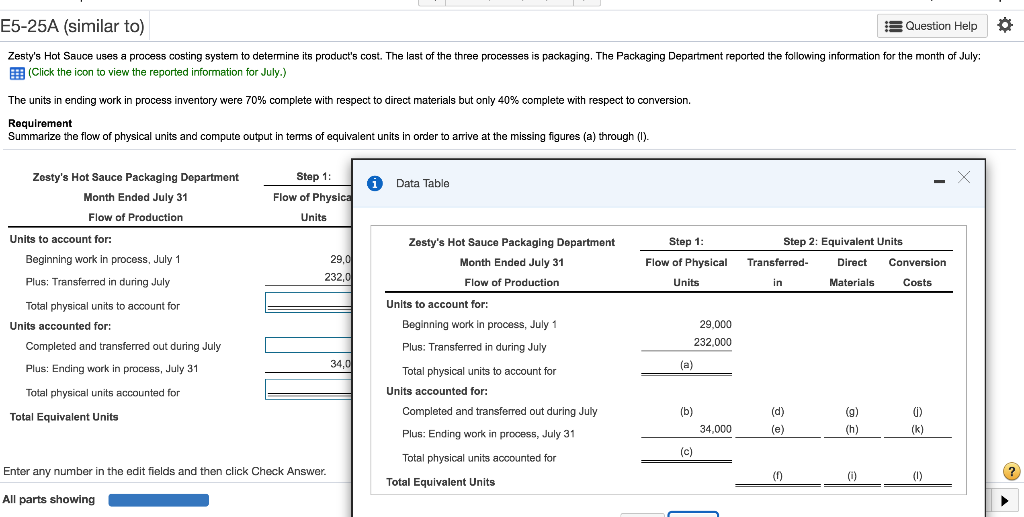Screen dimensions: 1024x517
Task: Click 'Requirement' heading text
Action: pyautogui.click(x=40, y=123)
